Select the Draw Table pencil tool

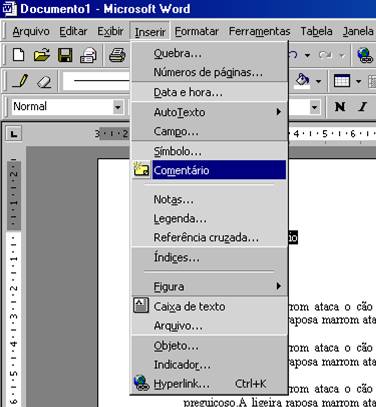point(20,81)
